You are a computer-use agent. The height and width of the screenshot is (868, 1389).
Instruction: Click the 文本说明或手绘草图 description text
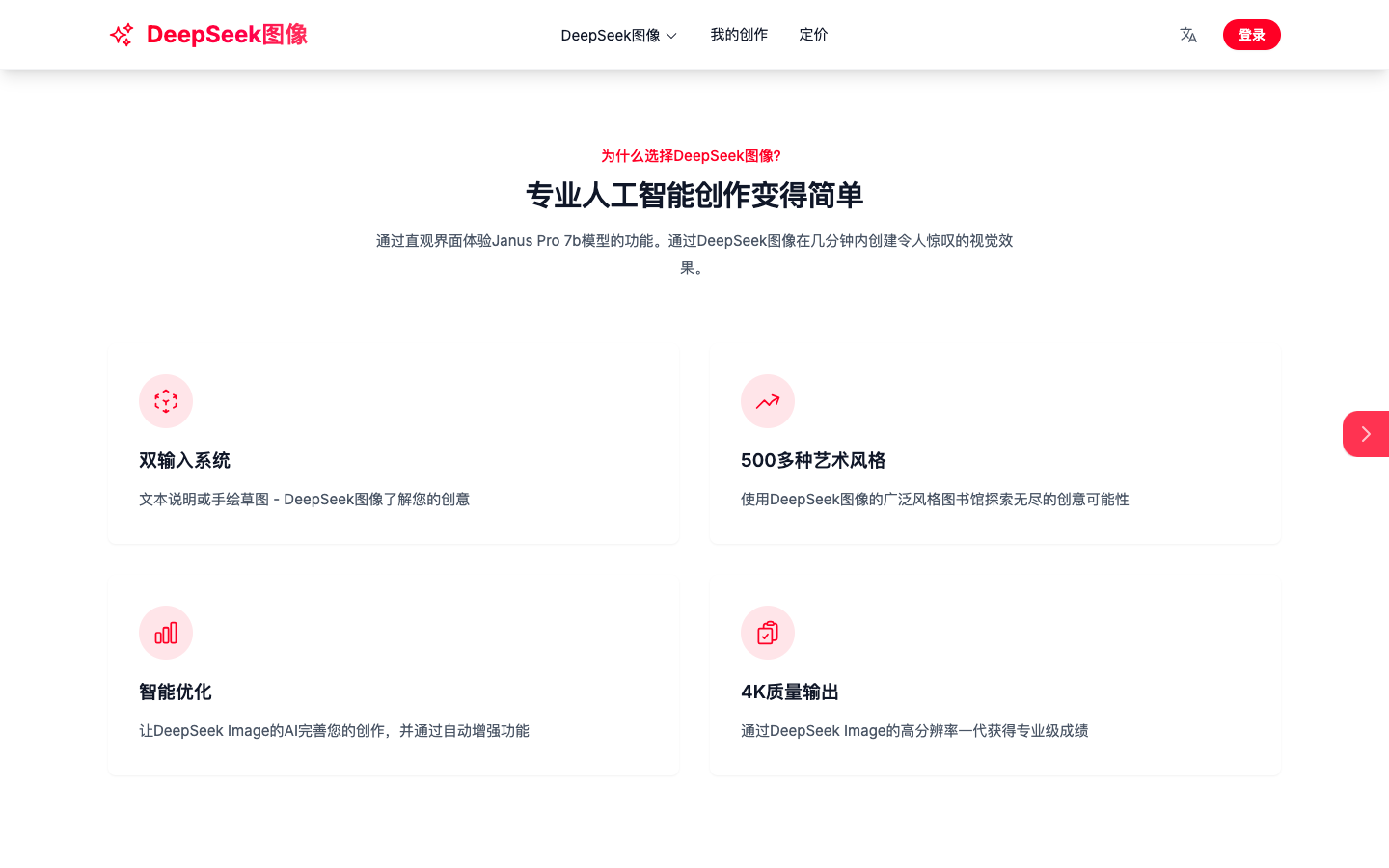coord(304,500)
